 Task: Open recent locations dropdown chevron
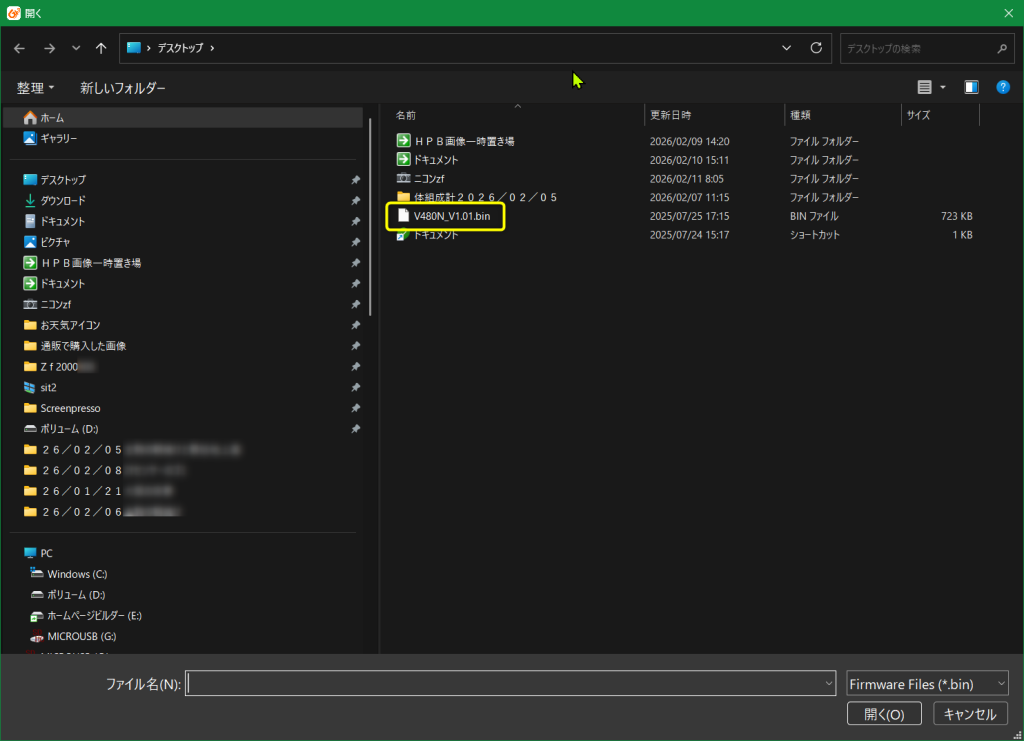tap(76, 48)
